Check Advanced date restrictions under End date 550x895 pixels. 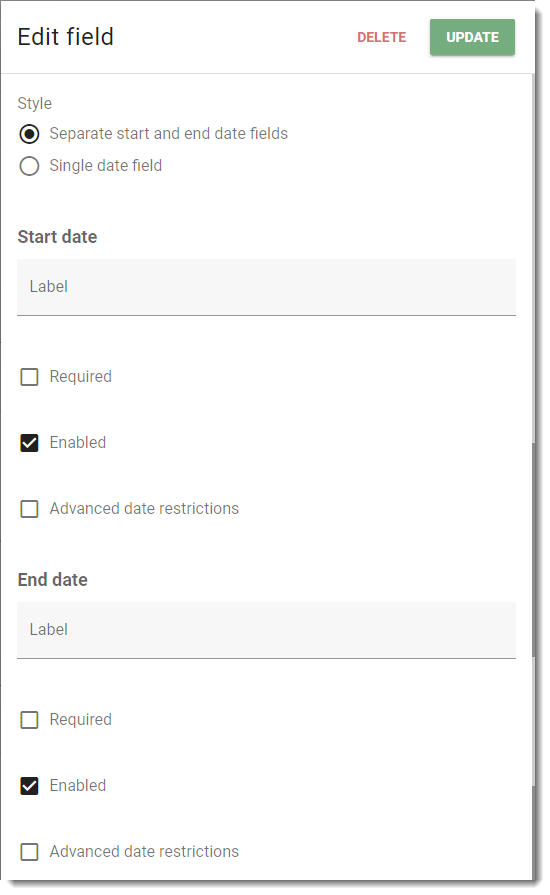29,852
